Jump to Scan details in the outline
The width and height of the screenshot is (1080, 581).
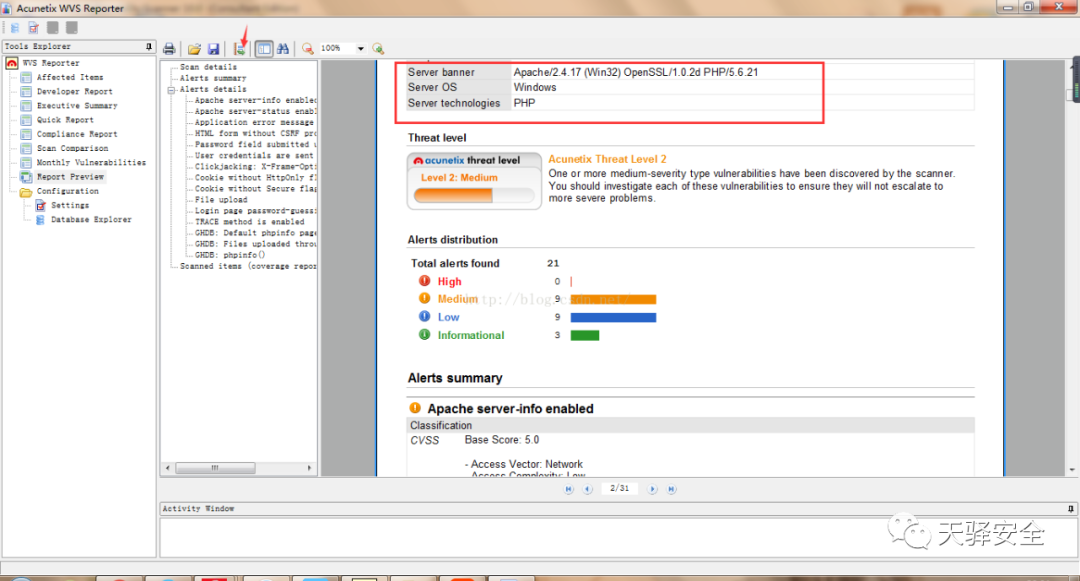click(x=208, y=67)
